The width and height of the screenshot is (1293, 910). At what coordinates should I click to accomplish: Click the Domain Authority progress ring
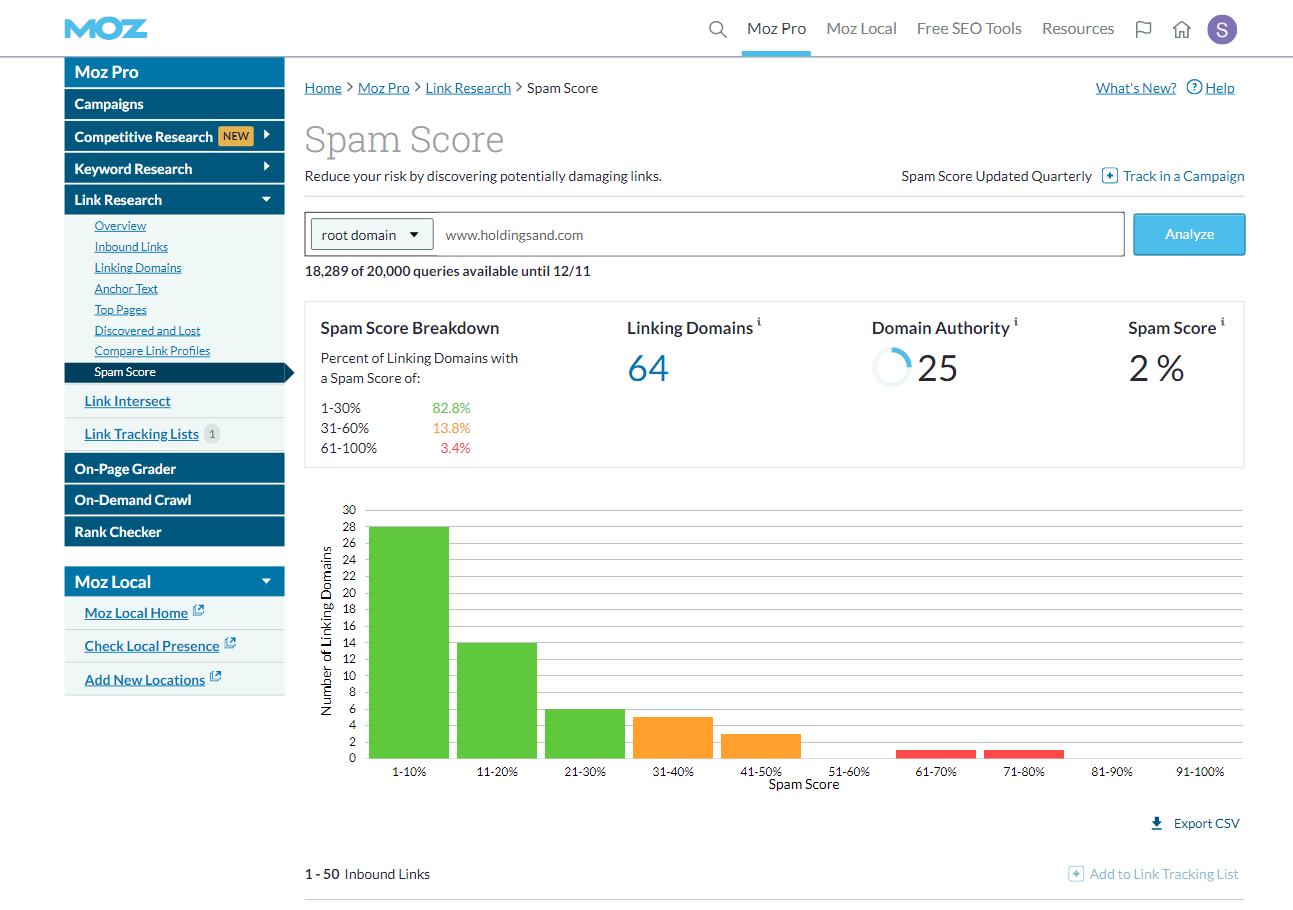tap(892, 368)
